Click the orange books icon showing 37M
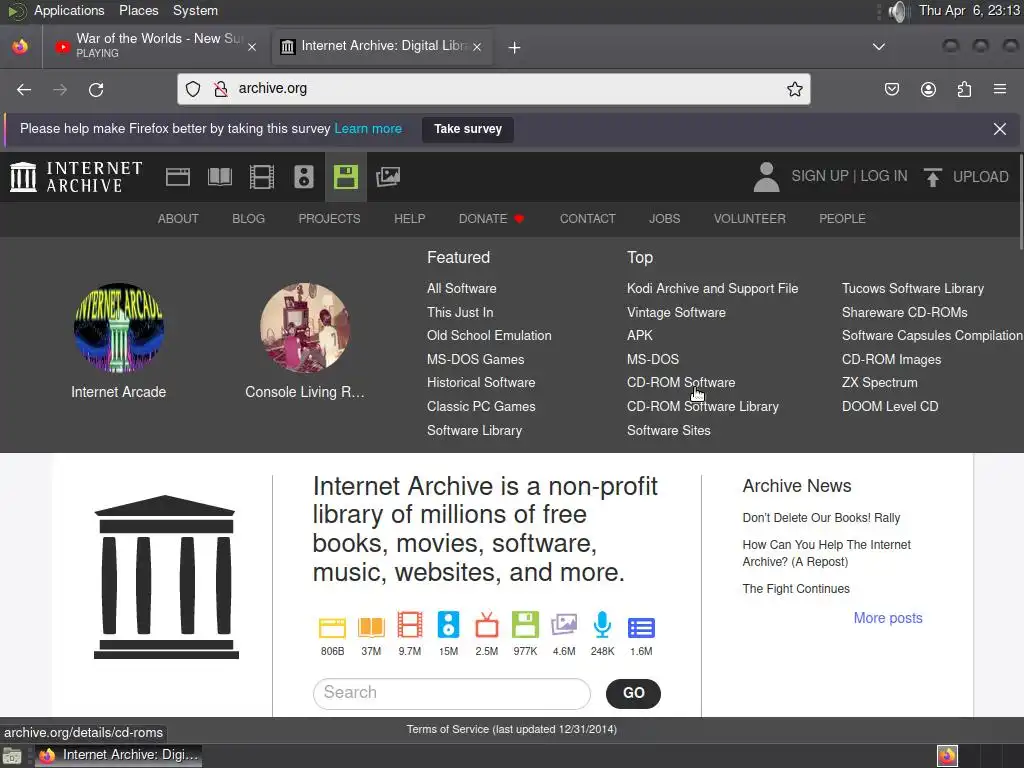1024x768 pixels. (x=371, y=628)
